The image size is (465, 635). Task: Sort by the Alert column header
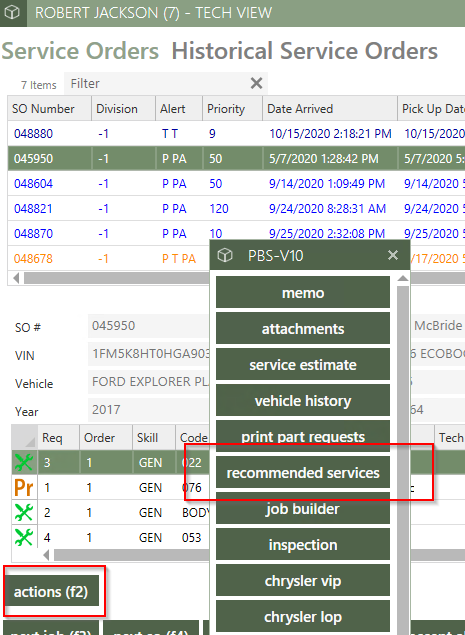tap(179, 109)
